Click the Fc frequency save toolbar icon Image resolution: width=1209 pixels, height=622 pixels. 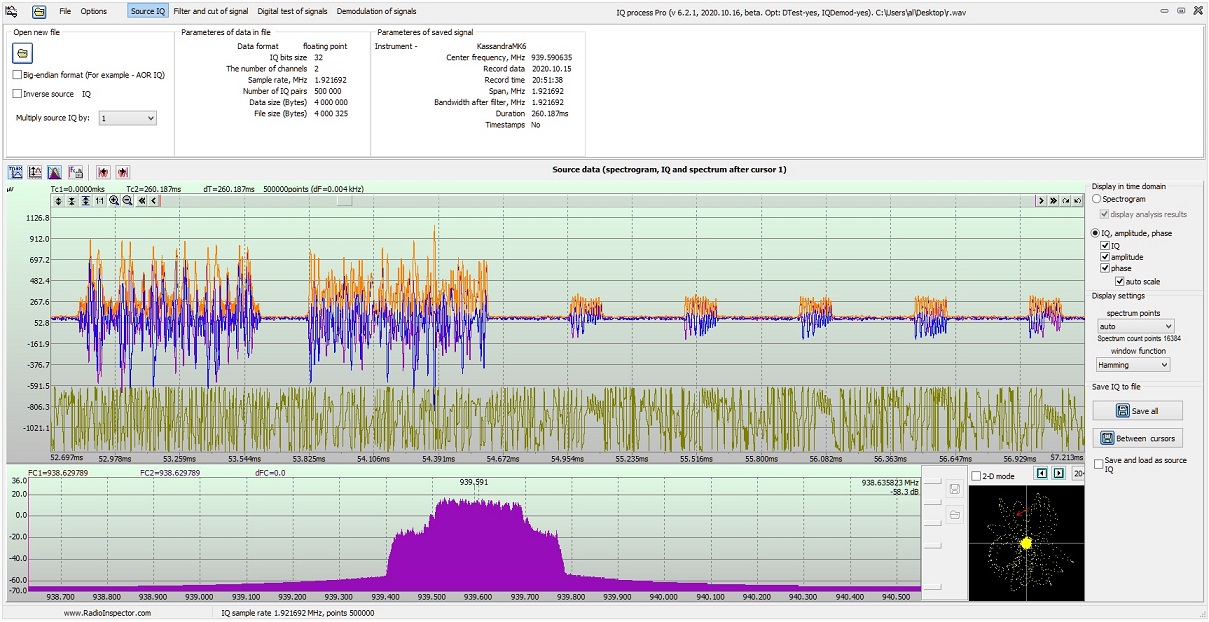click(75, 172)
